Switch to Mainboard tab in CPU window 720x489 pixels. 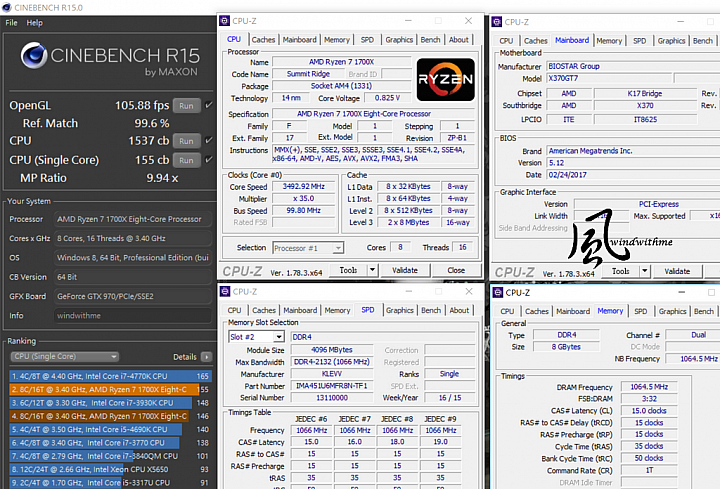tap(299, 40)
